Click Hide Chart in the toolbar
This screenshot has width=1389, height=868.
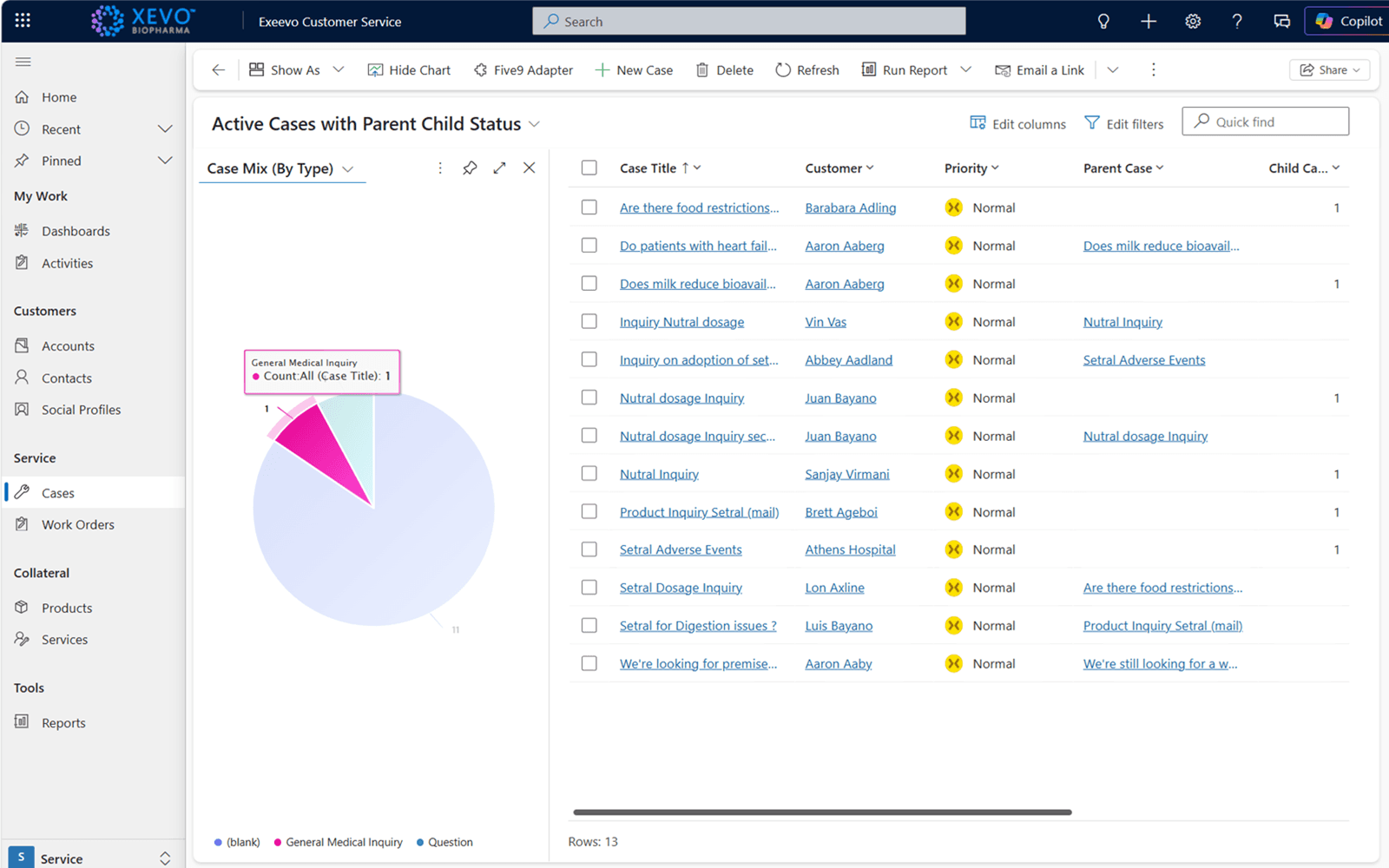(x=409, y=70)
